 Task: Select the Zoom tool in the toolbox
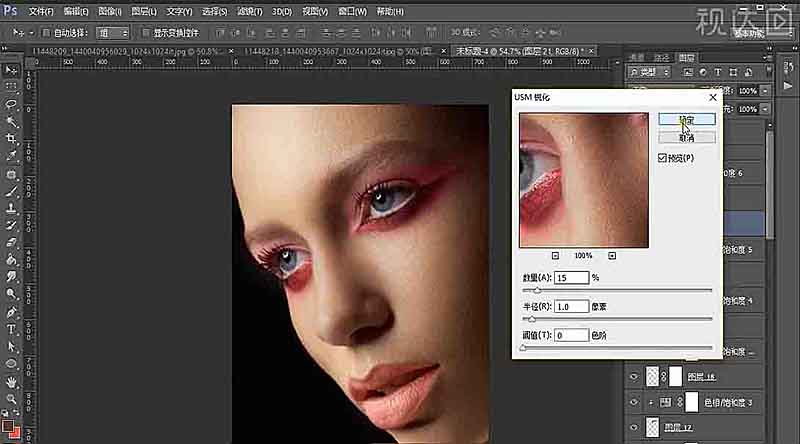[11, 399]
